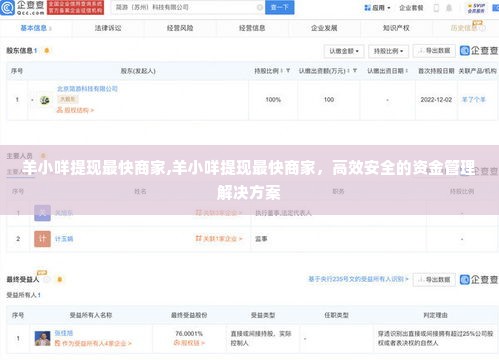
Task: Focus the company name search field
Action: 185,7
